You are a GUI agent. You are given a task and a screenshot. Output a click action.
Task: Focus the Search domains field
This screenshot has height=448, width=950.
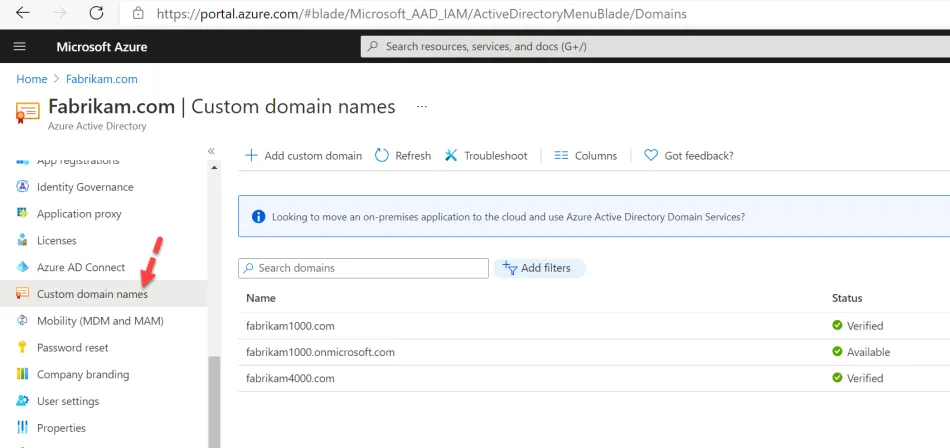click(x=364, y=268)
